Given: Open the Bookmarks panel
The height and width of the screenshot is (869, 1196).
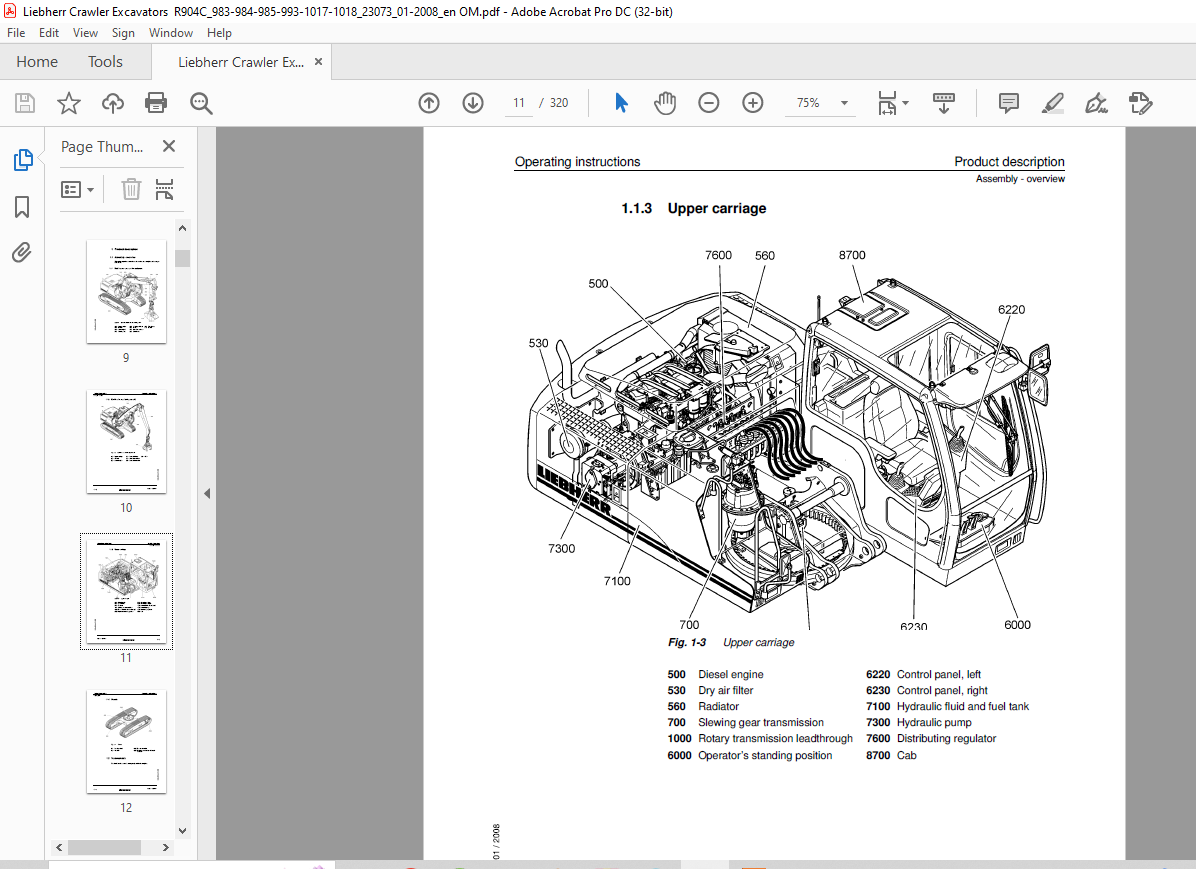Looking at the screenshot, I should tap(22, 207).
